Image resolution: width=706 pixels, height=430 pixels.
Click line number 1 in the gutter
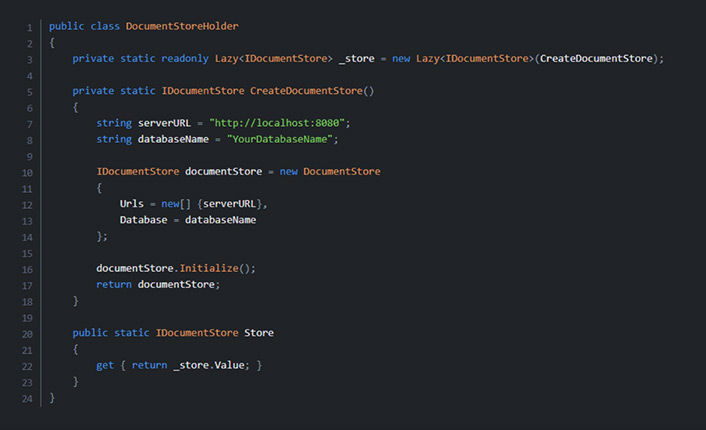point(29,26)
